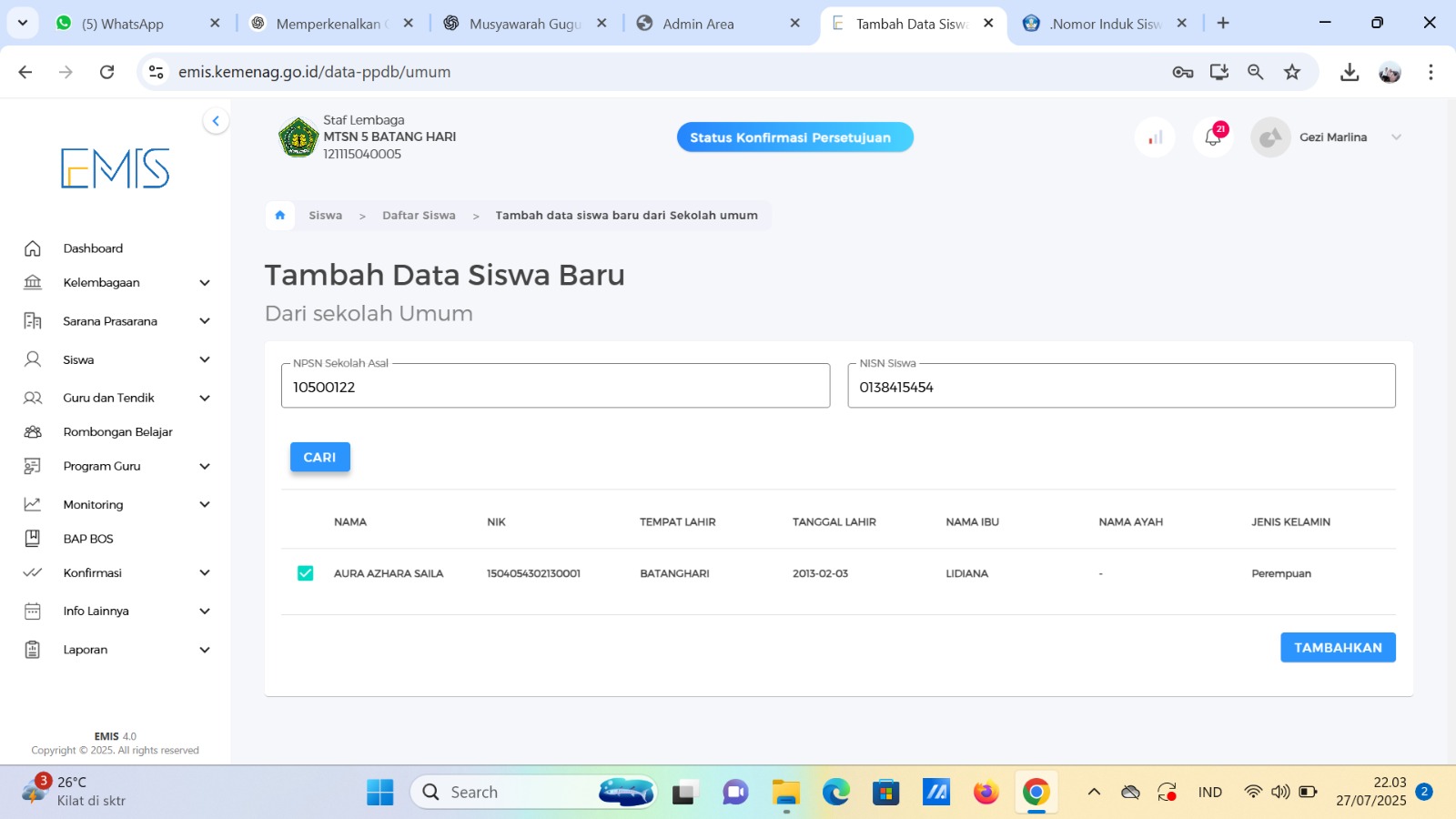The height and width of the screenshot is (819, 1456).
Task: Expand the Siswa sidebar menu
Action: 78,359
